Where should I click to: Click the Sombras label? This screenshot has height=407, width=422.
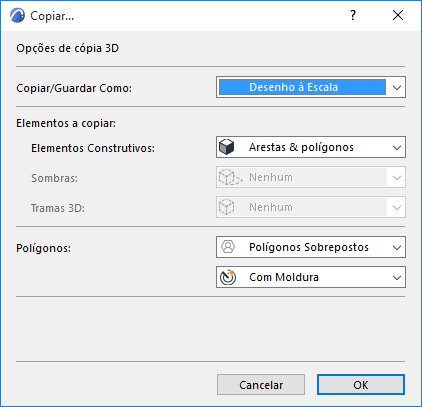click(54, 178)
